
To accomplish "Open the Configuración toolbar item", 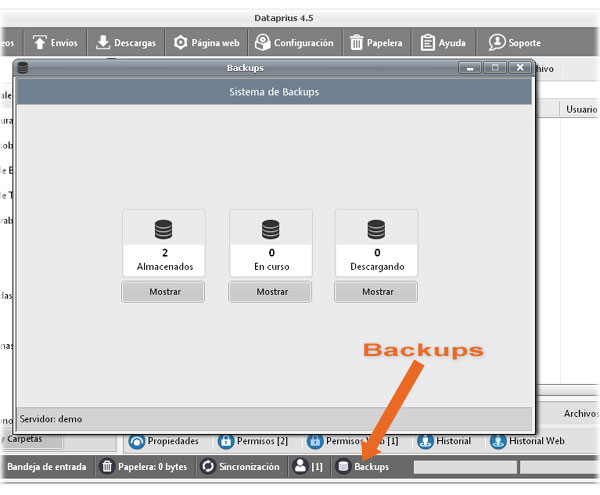I will (x=295, y=42).
